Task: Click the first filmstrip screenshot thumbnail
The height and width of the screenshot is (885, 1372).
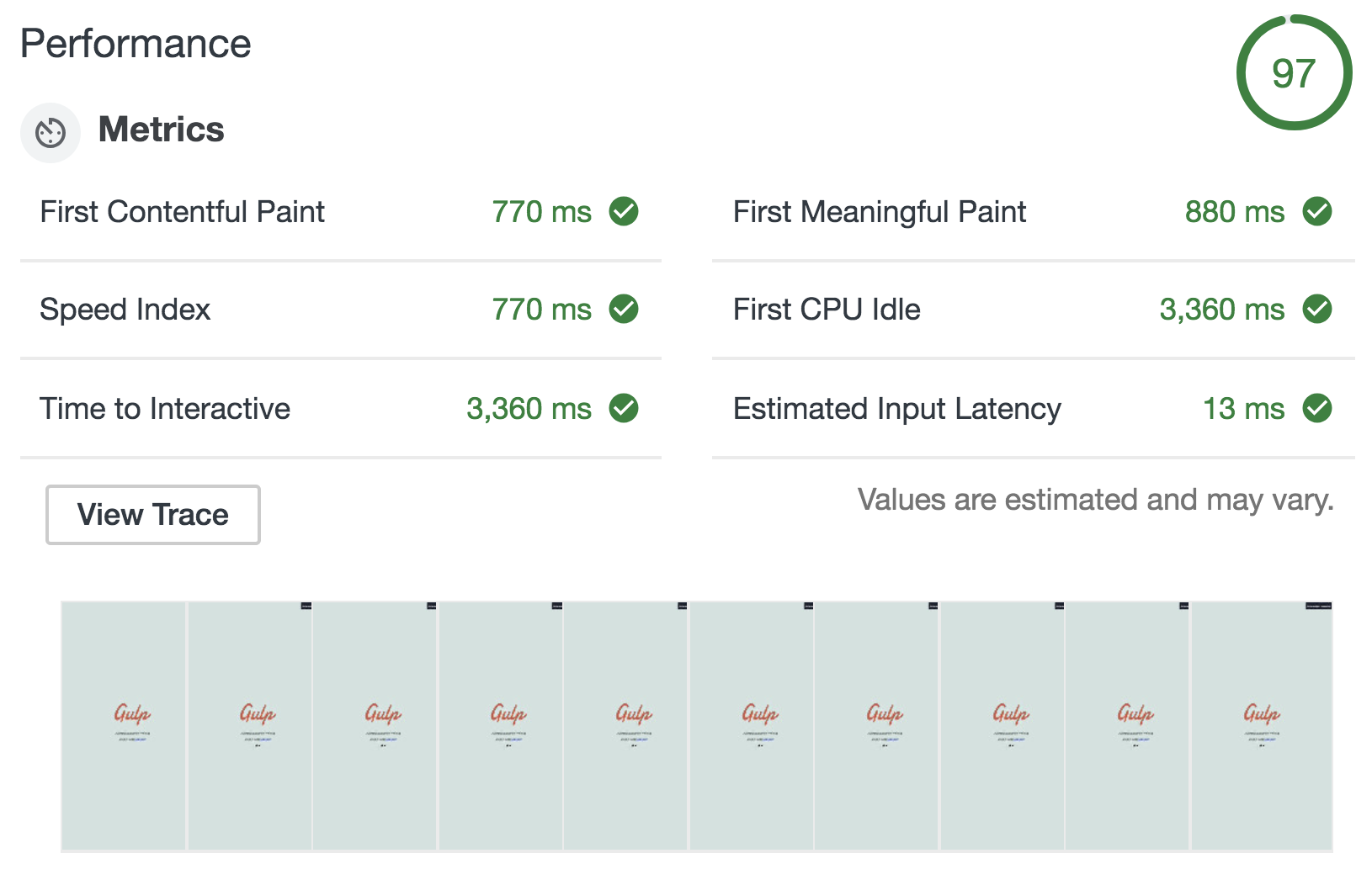Action: [124, 725]
